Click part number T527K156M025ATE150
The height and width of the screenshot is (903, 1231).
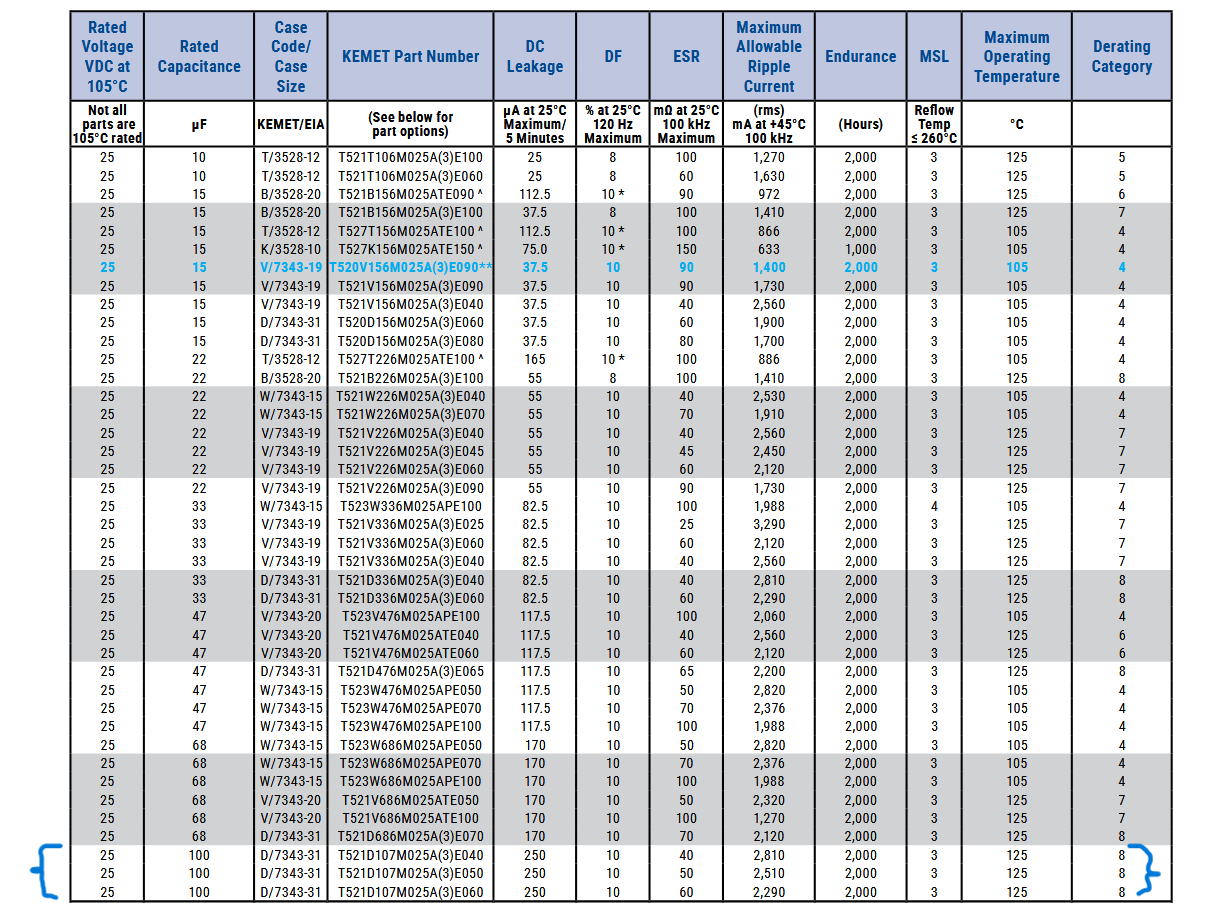tap(411, 249)
